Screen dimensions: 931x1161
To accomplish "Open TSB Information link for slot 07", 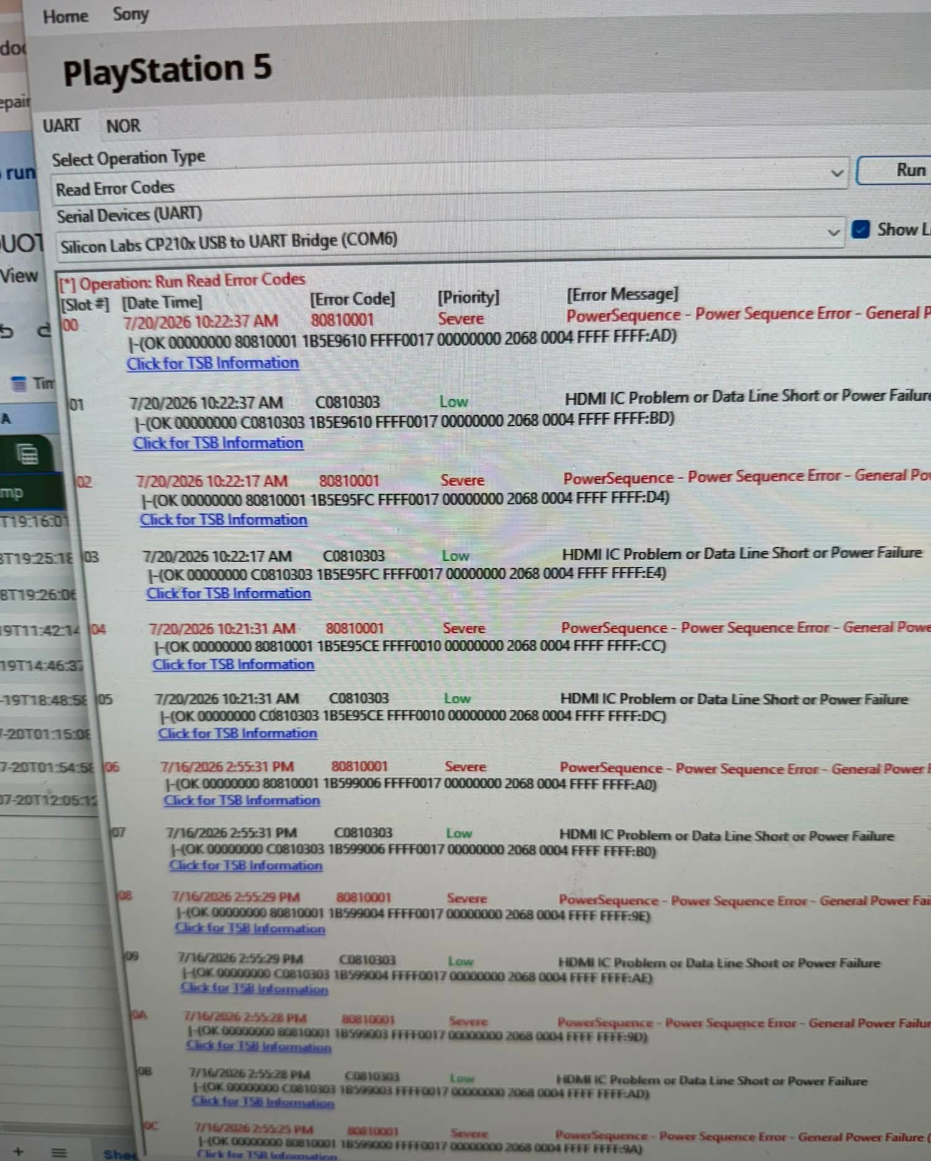I will coord(246,865).
